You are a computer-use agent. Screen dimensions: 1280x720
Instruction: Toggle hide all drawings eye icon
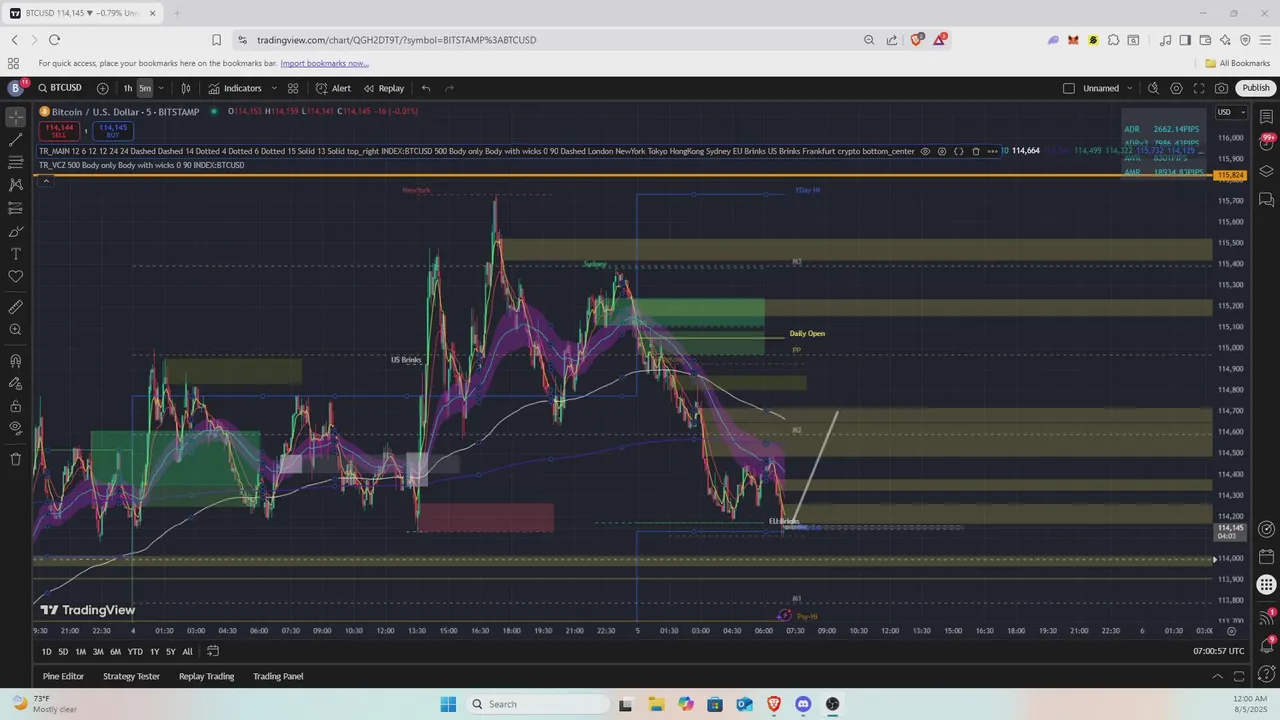[15, 428]
